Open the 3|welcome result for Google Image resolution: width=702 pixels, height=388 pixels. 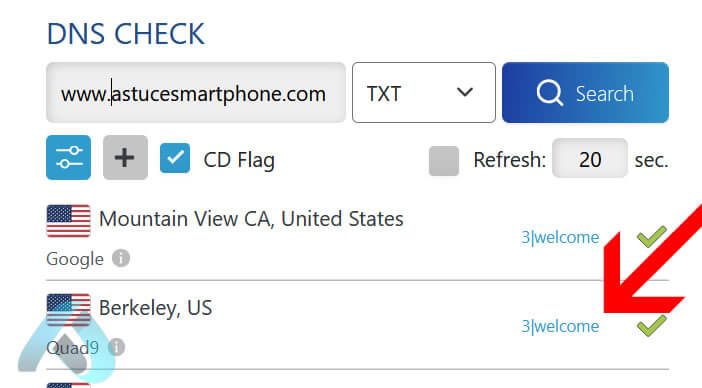(x=560, y=237)
